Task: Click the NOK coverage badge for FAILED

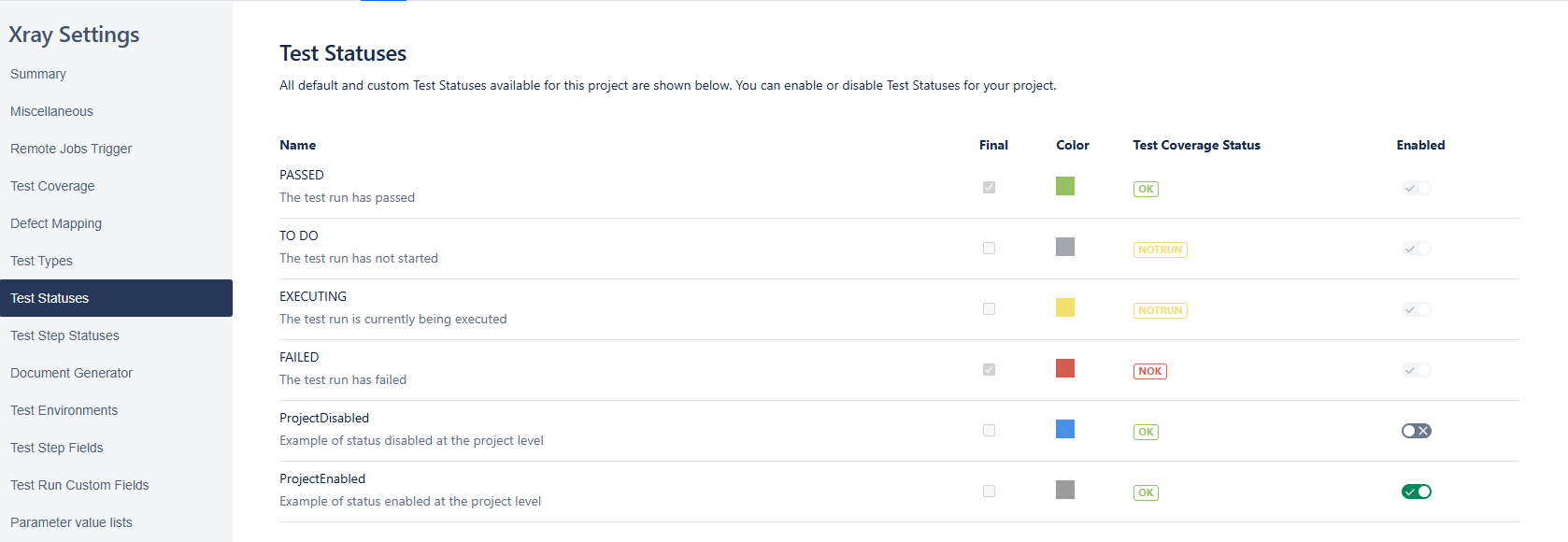Action: click(x=1149, y=371)
